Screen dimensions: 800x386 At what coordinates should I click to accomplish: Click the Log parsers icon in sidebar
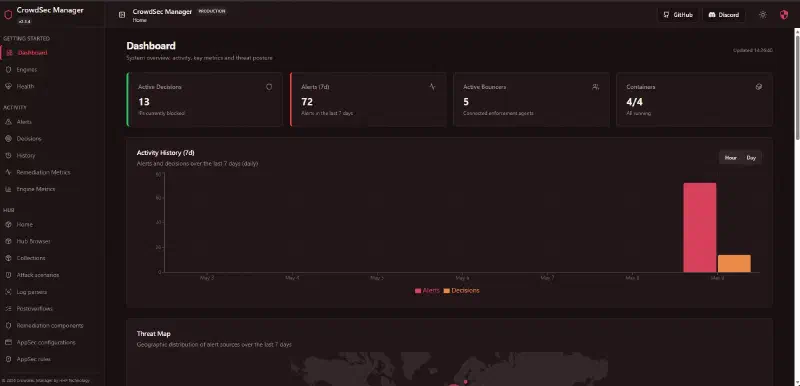(8, 292)
